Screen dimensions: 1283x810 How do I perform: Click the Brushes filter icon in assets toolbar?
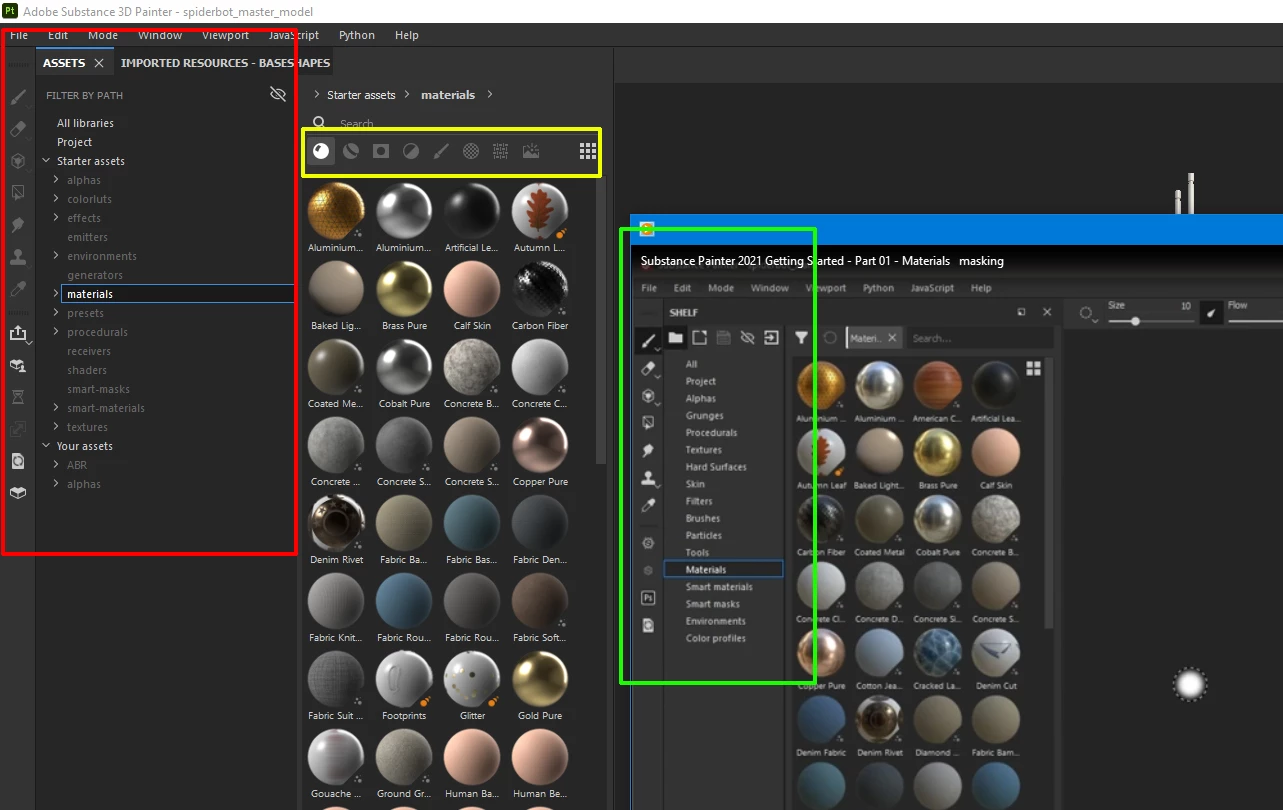[x=441, y=151]
